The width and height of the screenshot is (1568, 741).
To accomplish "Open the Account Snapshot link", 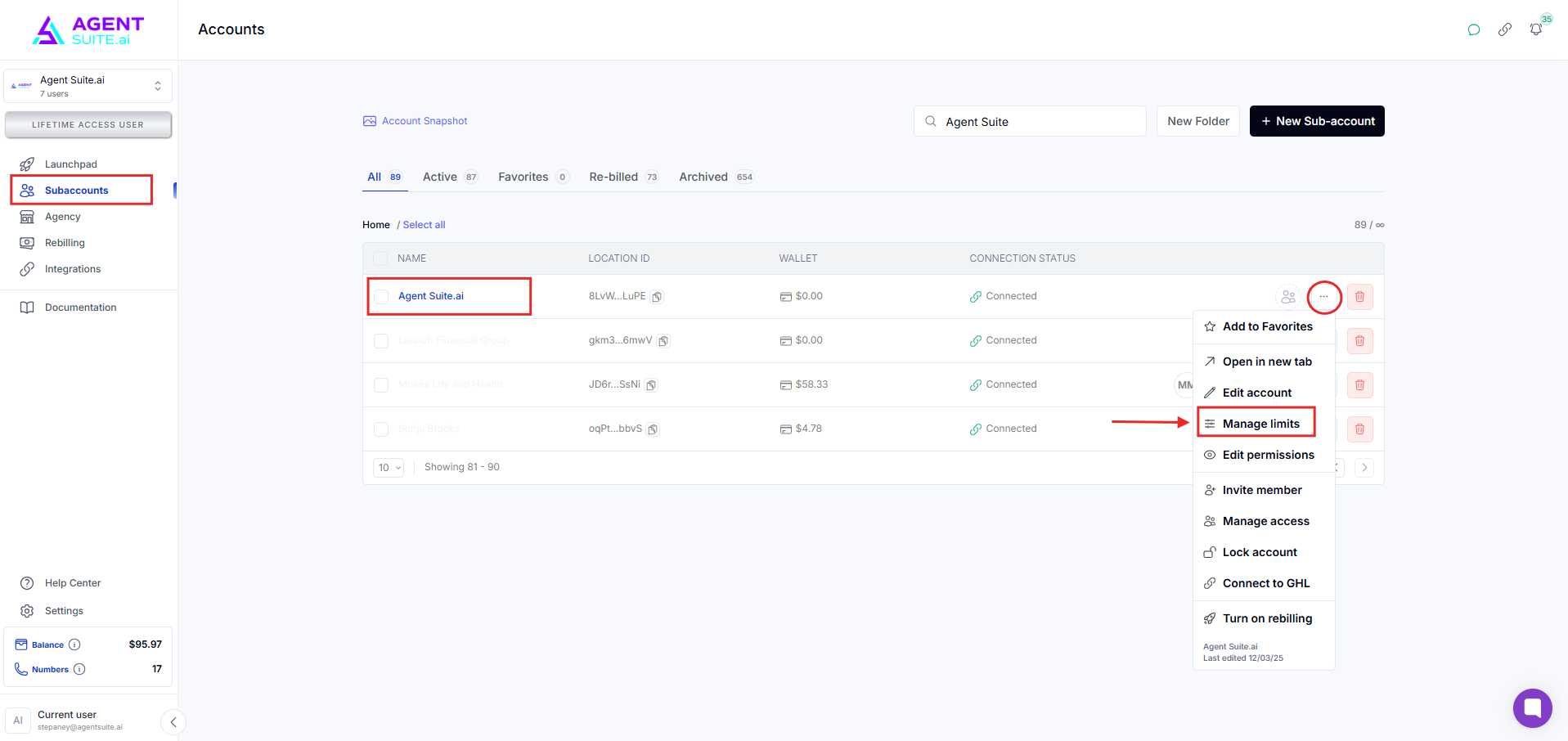I will 416,121.
